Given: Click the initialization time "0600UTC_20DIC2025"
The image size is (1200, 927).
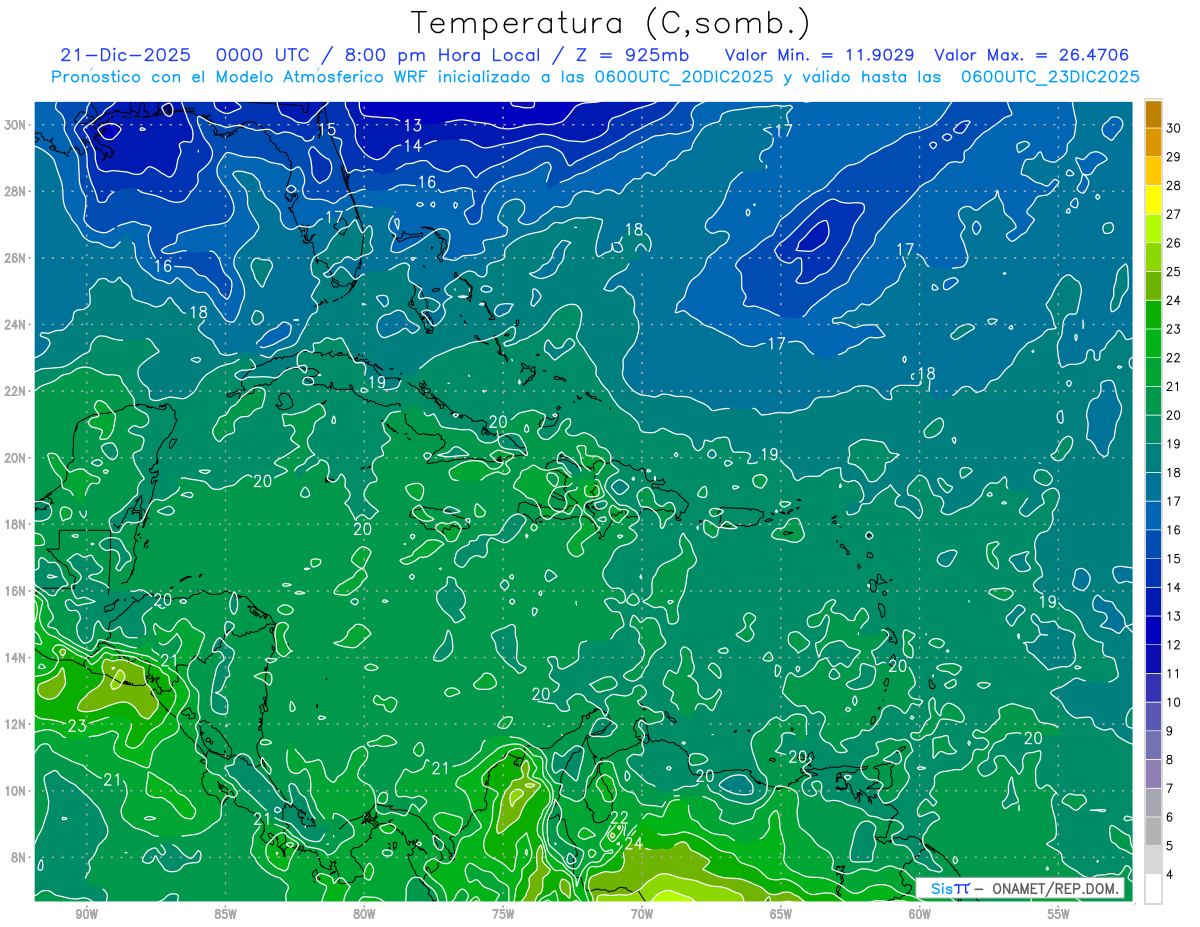Looking at the screenshot, I should point(684,76).
